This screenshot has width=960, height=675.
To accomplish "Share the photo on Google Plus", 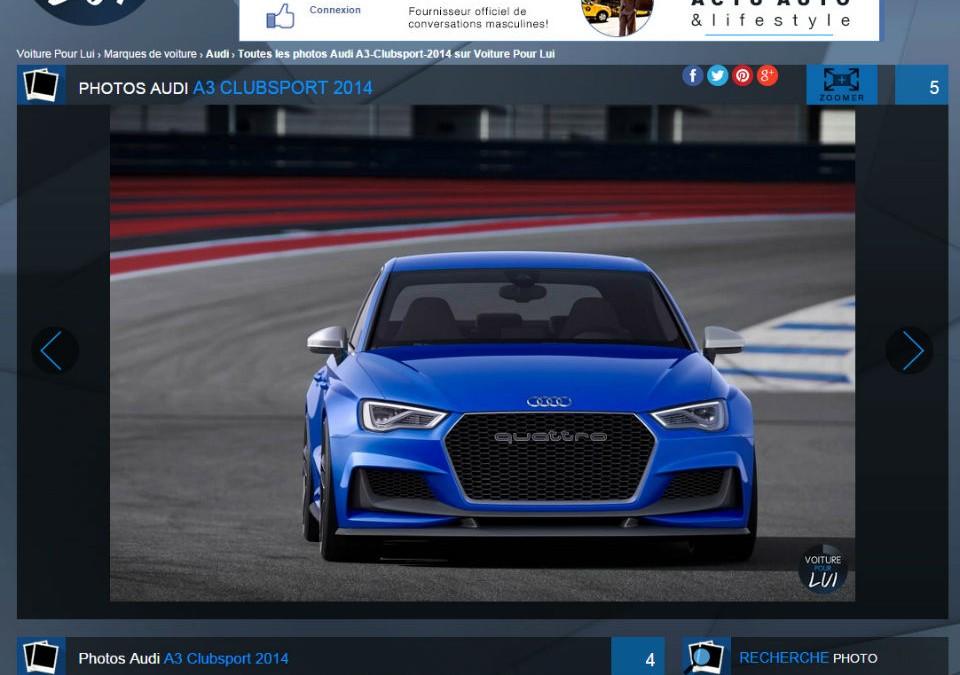I will pos(767,76).
